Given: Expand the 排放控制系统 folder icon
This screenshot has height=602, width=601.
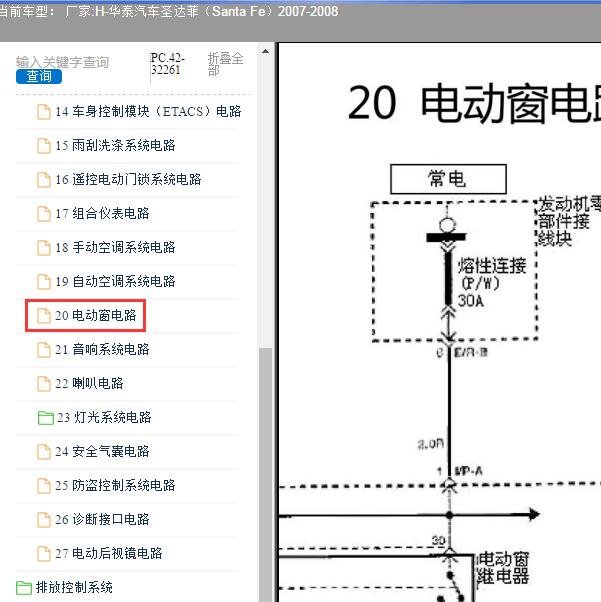Looking at the screenshot, I should 24,587.
